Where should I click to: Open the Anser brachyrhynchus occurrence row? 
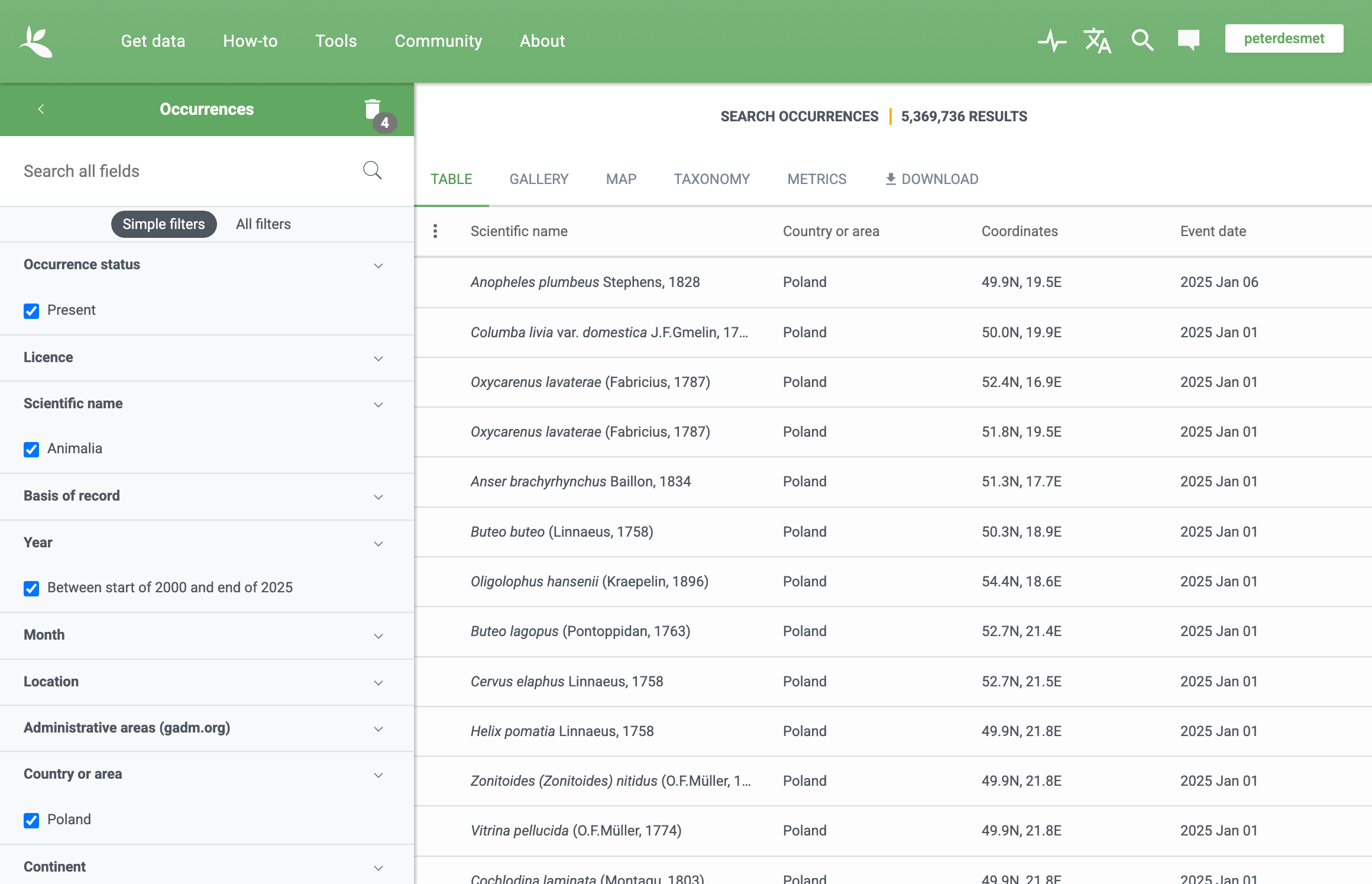point(893,482)
